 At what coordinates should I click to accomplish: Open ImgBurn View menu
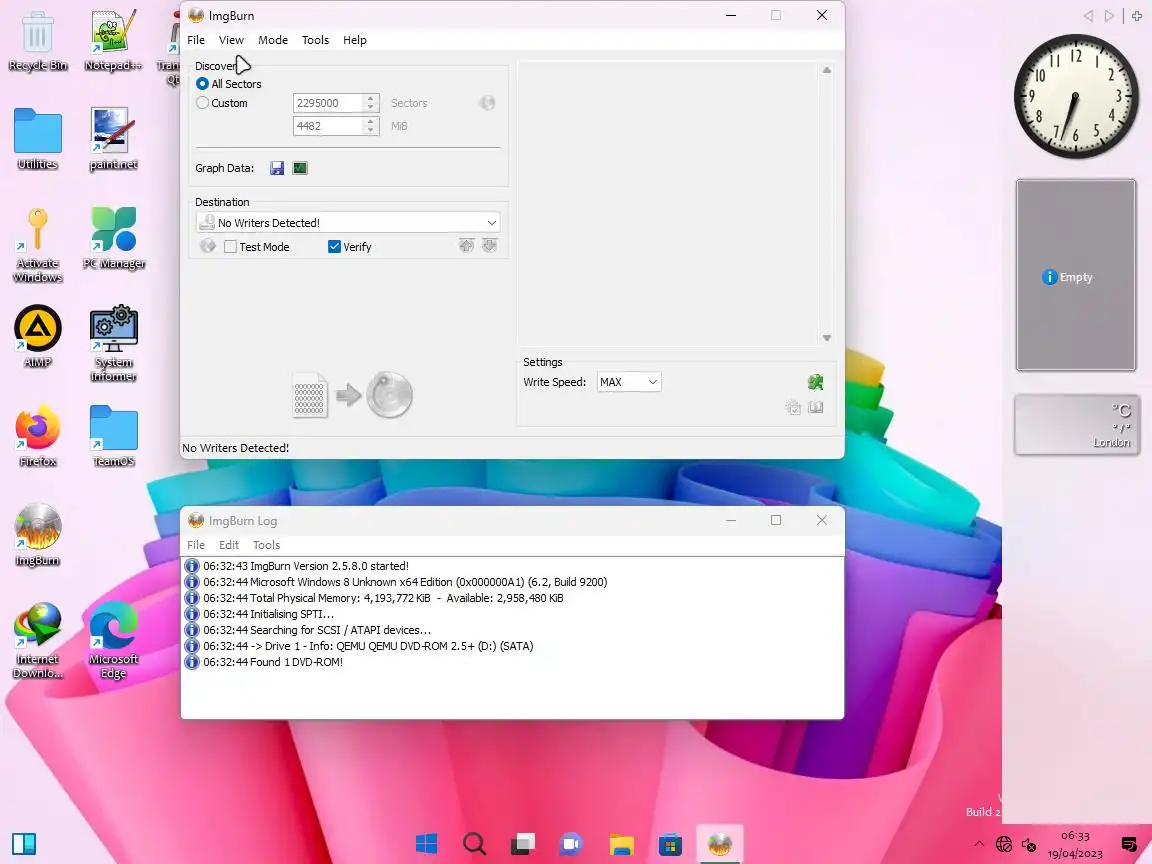(231, 40)
